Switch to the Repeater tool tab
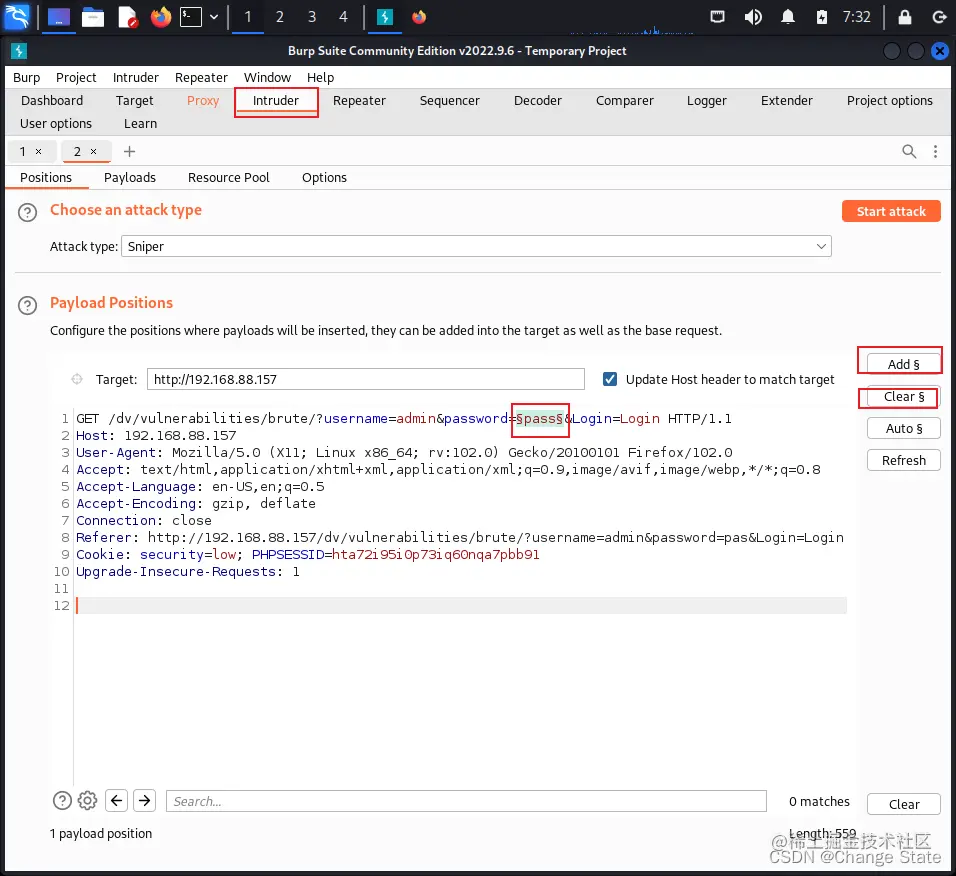Viewport: 956px width, 876px height. [359, 101]
